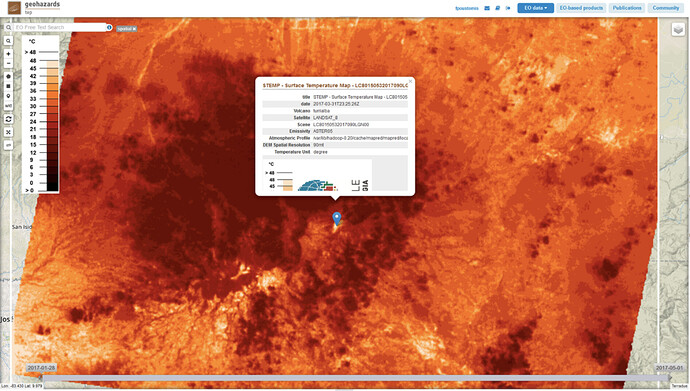Open the user profile link in header
Image resolution: width=690 pixels, height=391 pixels.
coord(466,8)
